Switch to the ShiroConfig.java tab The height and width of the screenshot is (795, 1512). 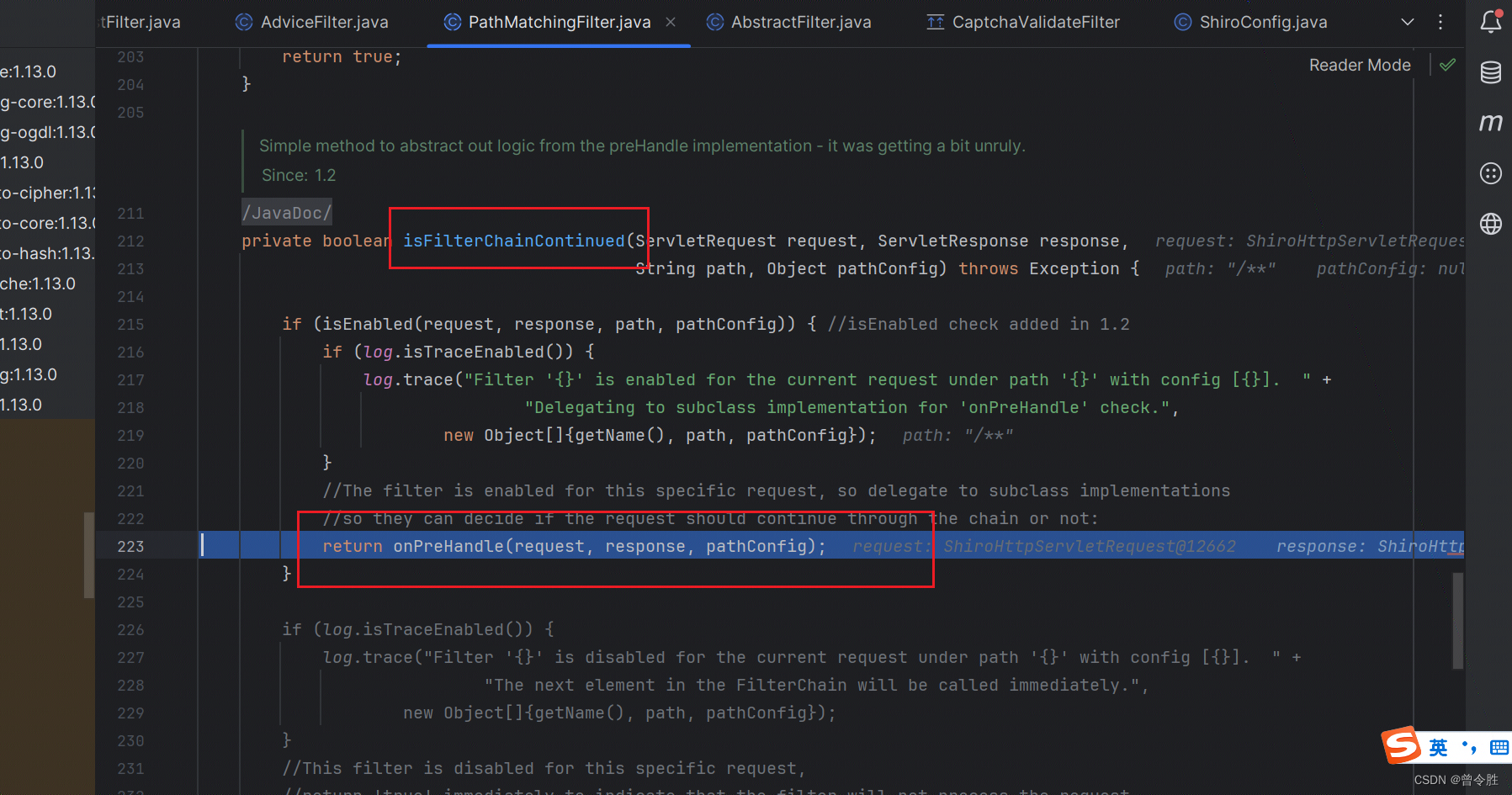[x=1251, y=22]
